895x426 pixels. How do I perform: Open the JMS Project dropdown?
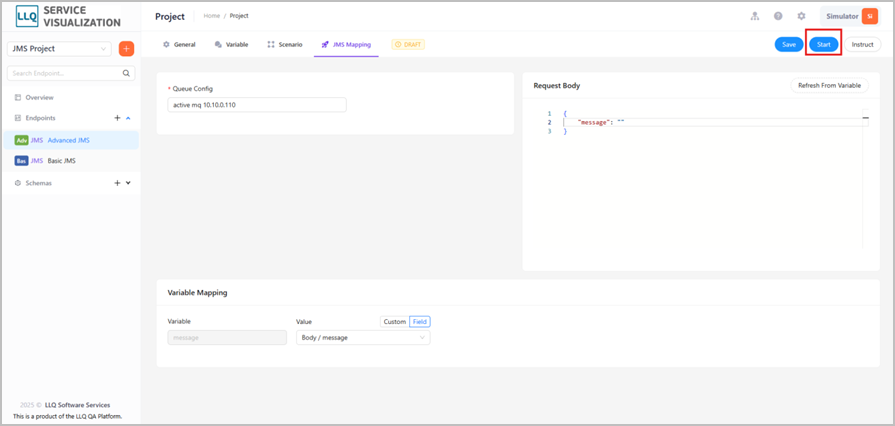[59, 49]
